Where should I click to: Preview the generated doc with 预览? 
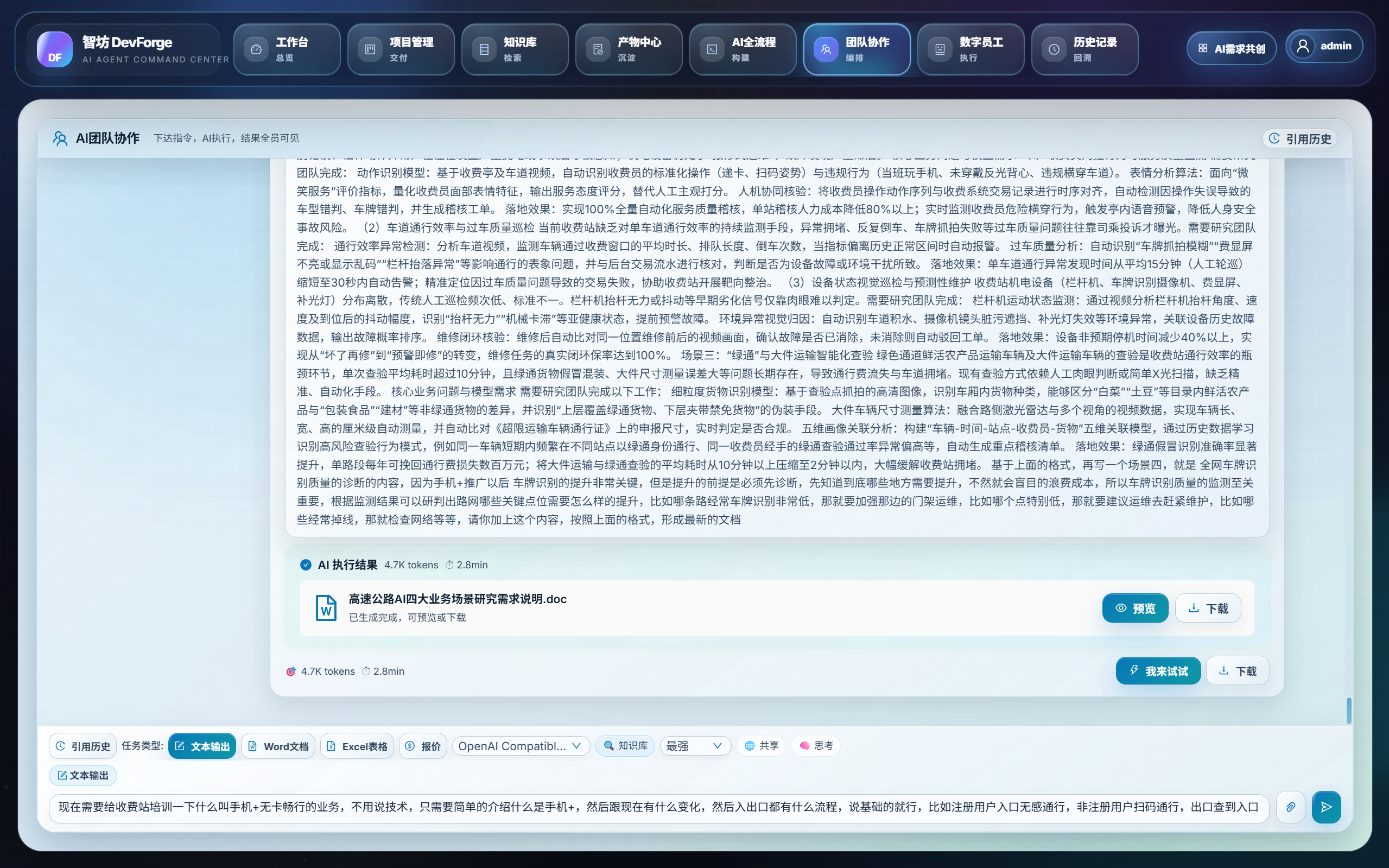(1136, 608)
